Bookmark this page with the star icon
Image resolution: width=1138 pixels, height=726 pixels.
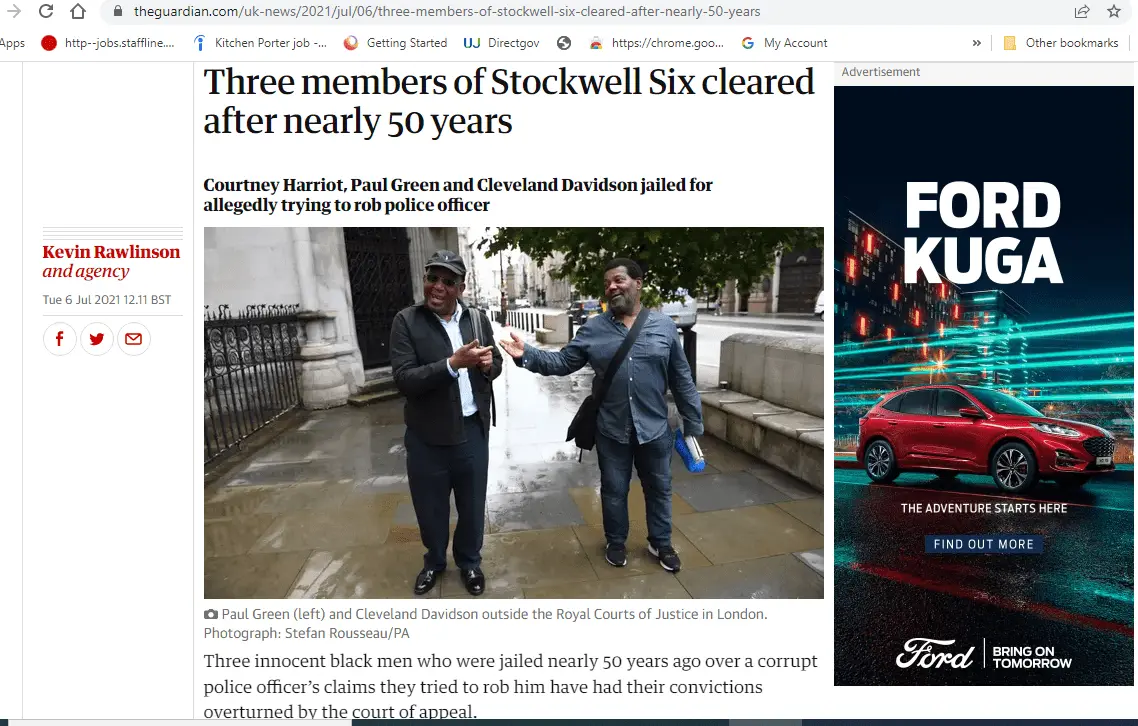coord(1114,11)
